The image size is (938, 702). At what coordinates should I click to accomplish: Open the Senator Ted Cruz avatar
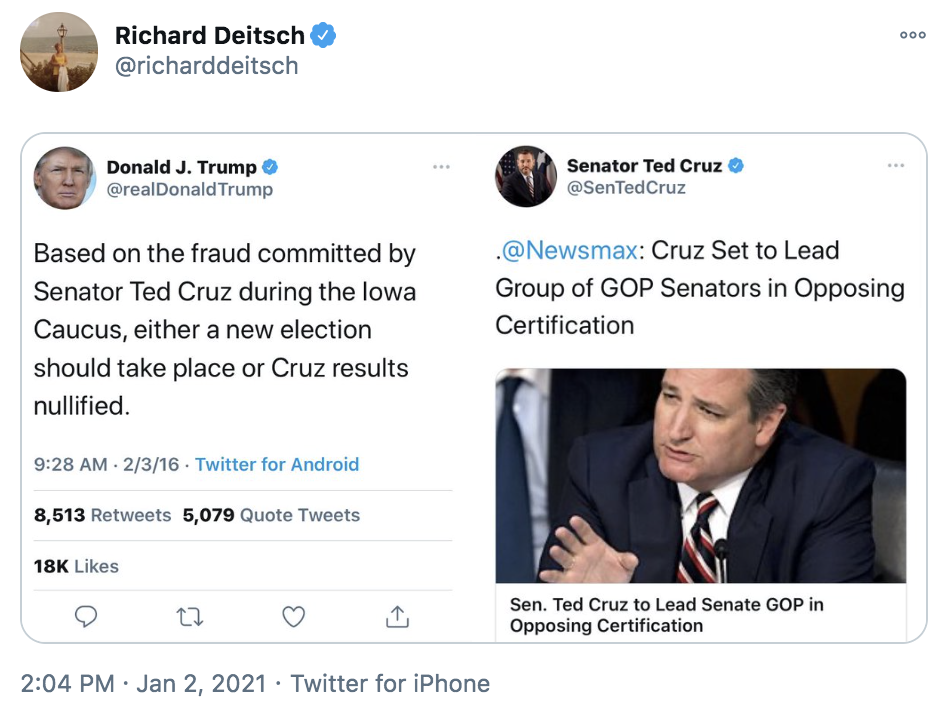(526, 177)
